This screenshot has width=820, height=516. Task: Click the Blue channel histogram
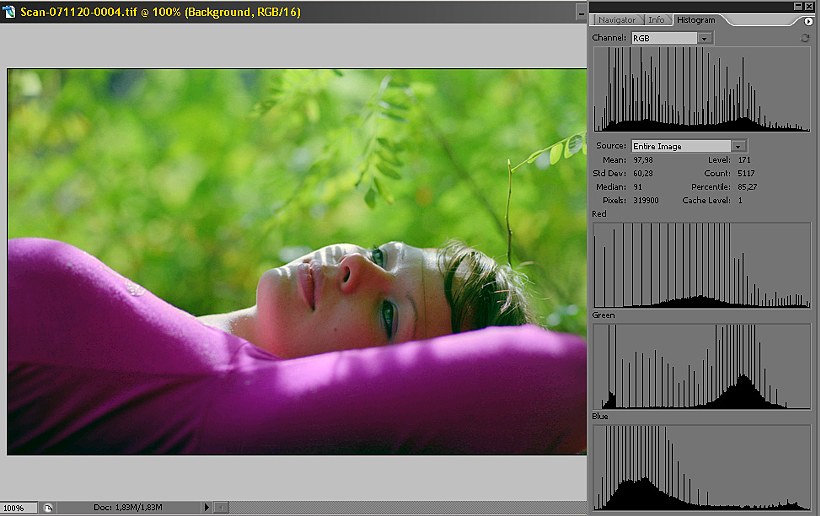coord(701,467)
